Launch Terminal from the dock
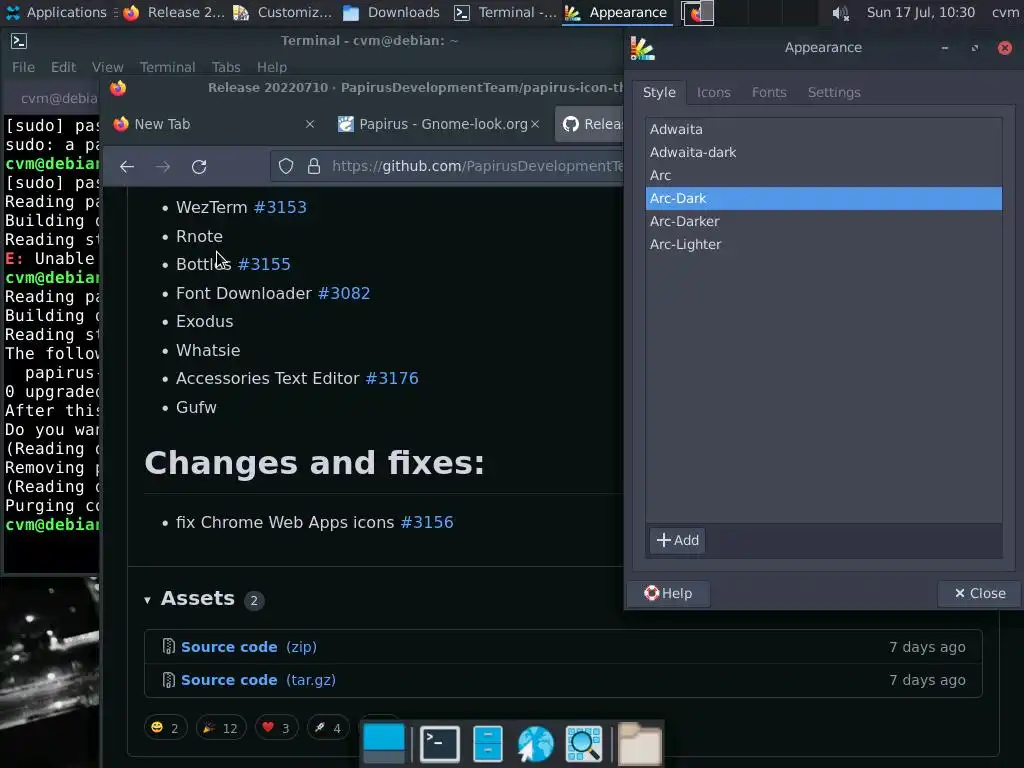This screenshot has width=1024, height=768. point(440,744)
